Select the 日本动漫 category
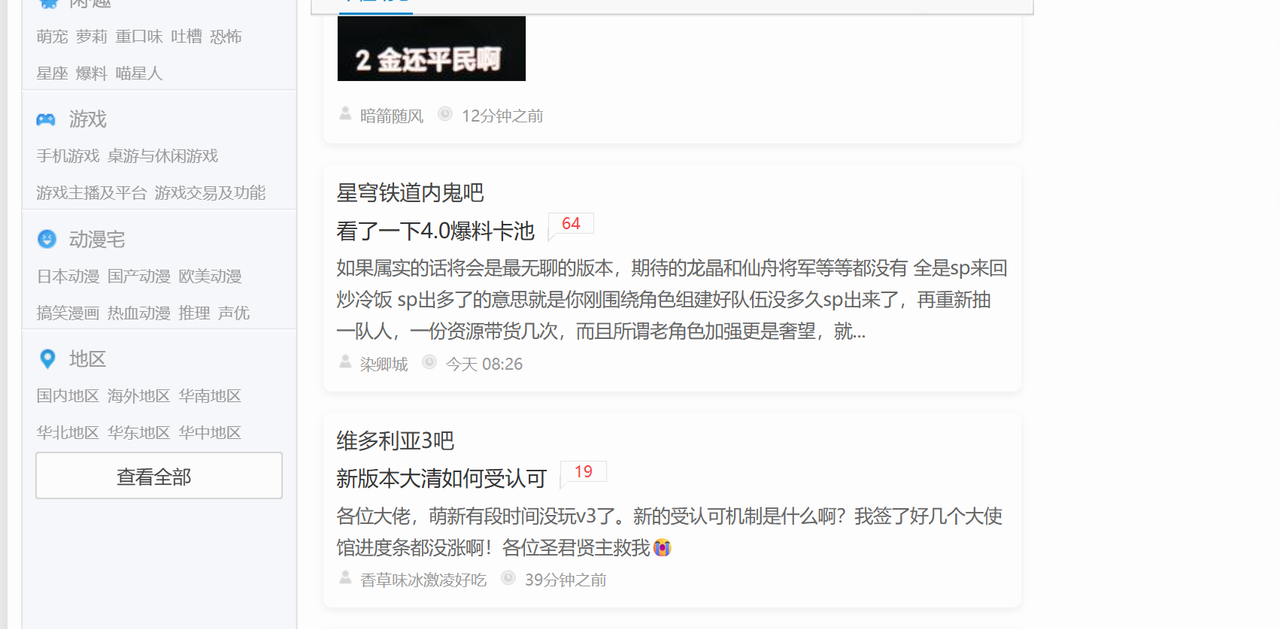The image size is (1280, 629). tap(68, 276)
